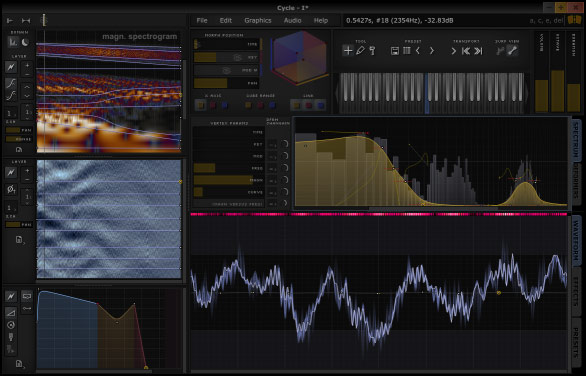The image size is (586, 376).
Task: Add a new spectrogram layer
Action: (x=27, y=65)
